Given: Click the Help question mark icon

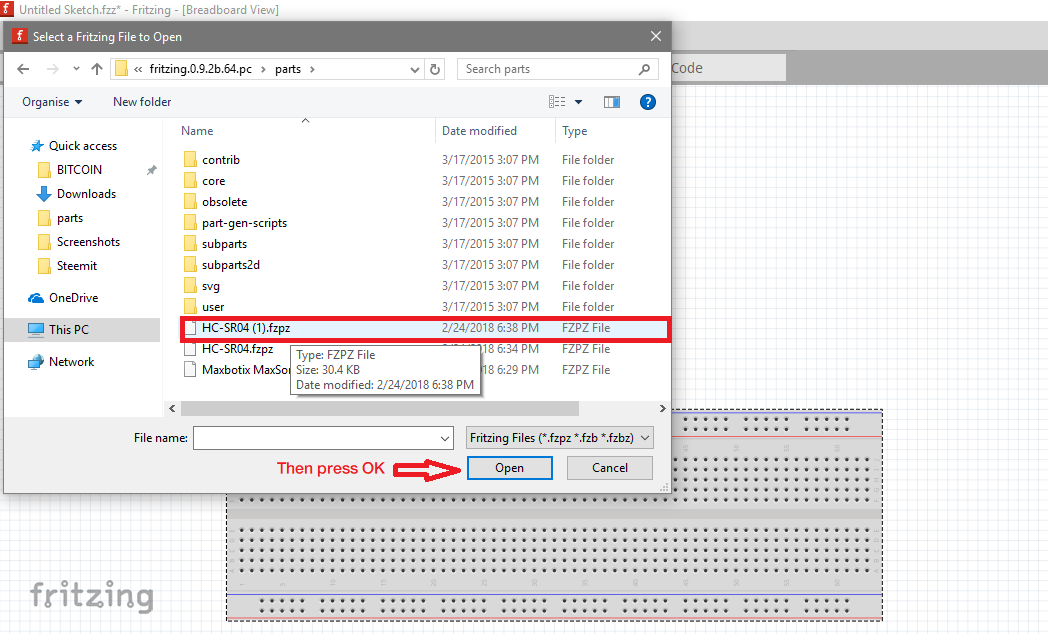Looking at the screenshot, I should click(x=648, y=101).
